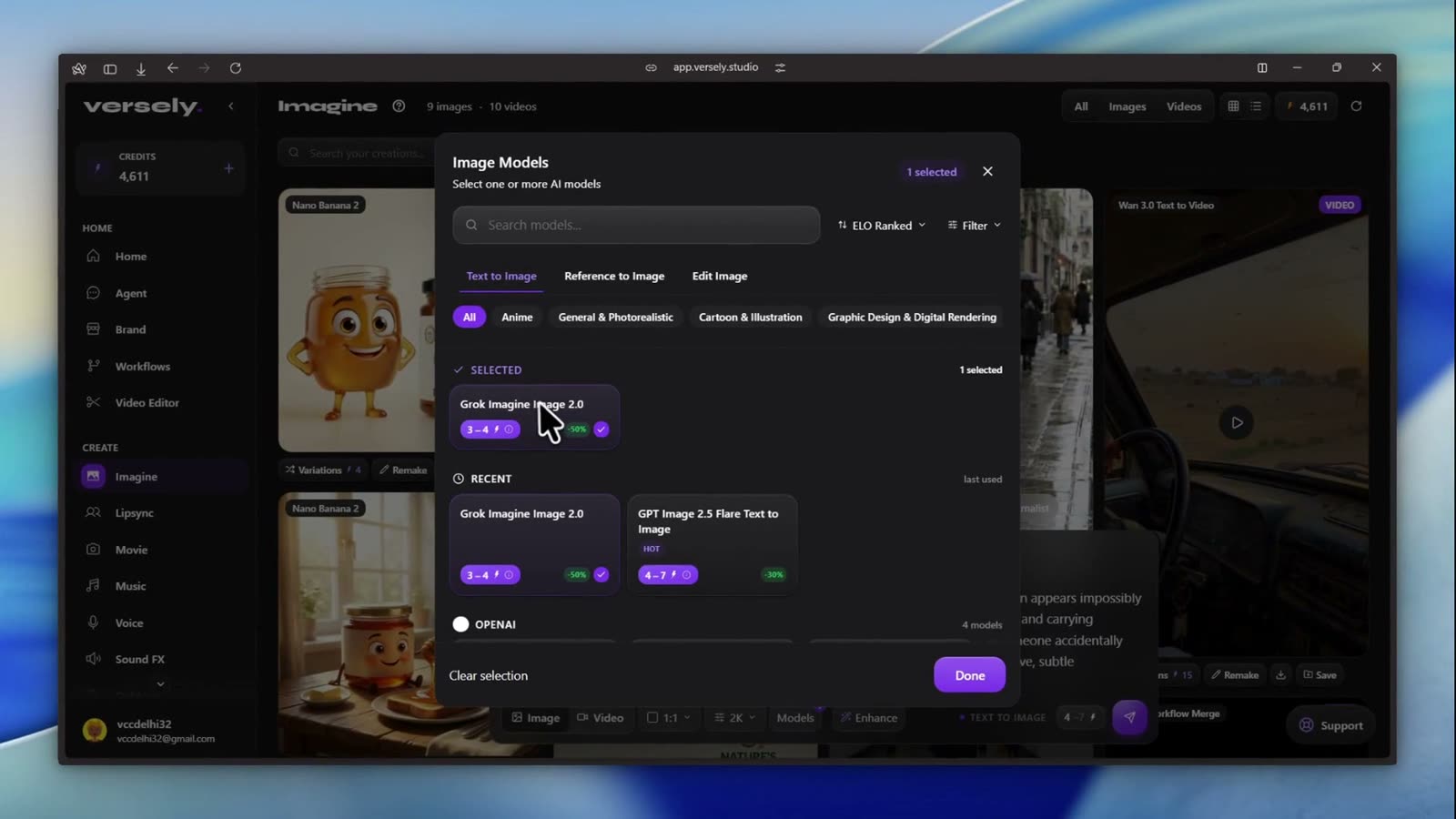Screen dimensions: 1456x819
Task: Play the Wan 3.0 Text to Video clip
Action: coord(1237,422)
